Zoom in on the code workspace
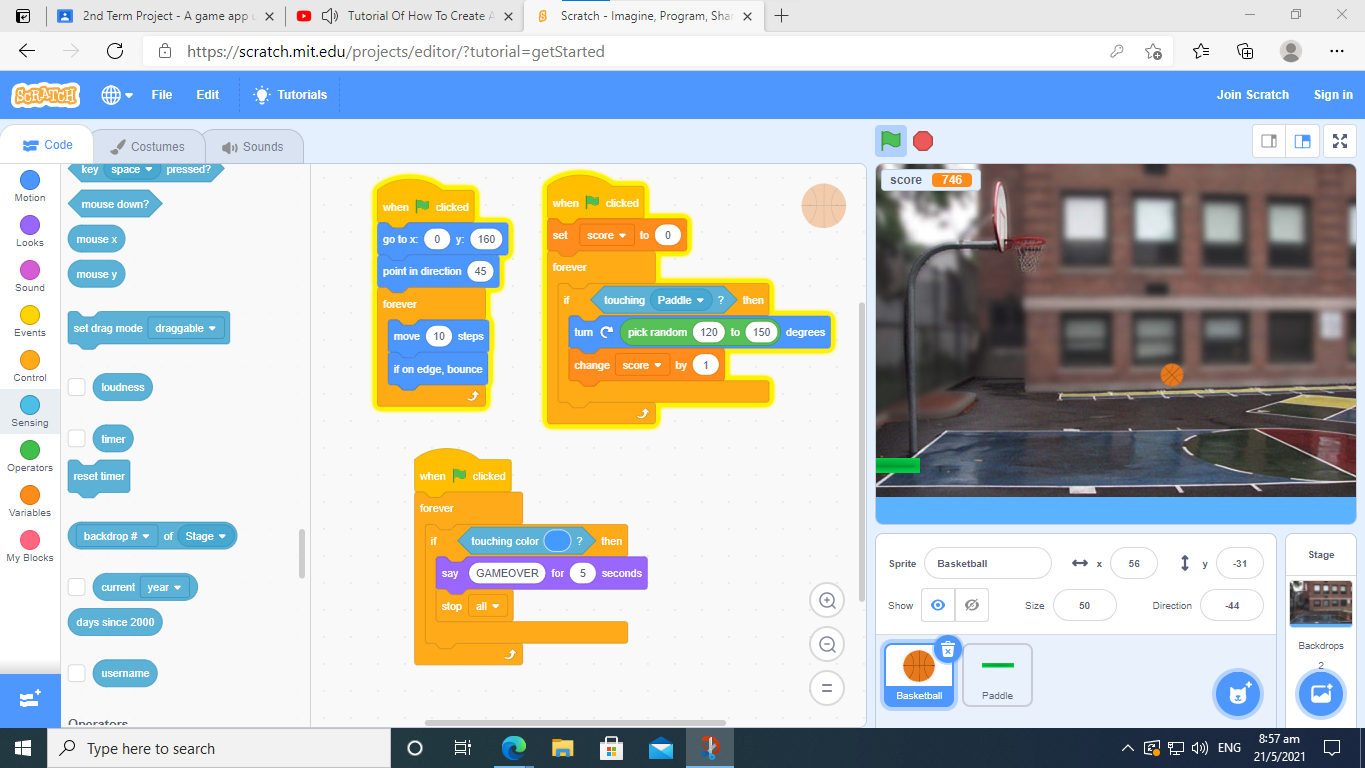Viewport: 1365px width, 768px height. click(827, 601)
